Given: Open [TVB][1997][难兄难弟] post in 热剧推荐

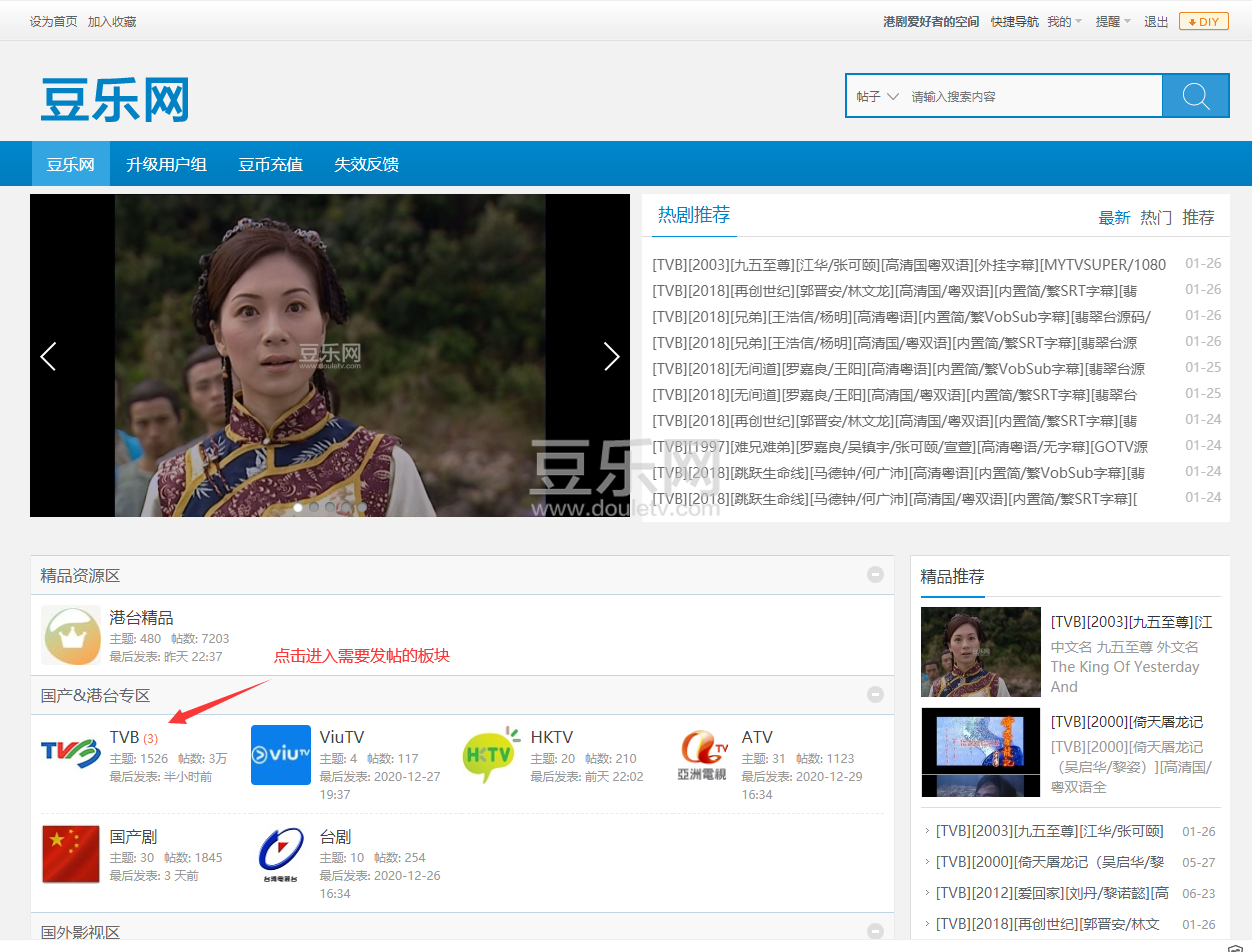Looking at the screenshot, I should 900,446.
